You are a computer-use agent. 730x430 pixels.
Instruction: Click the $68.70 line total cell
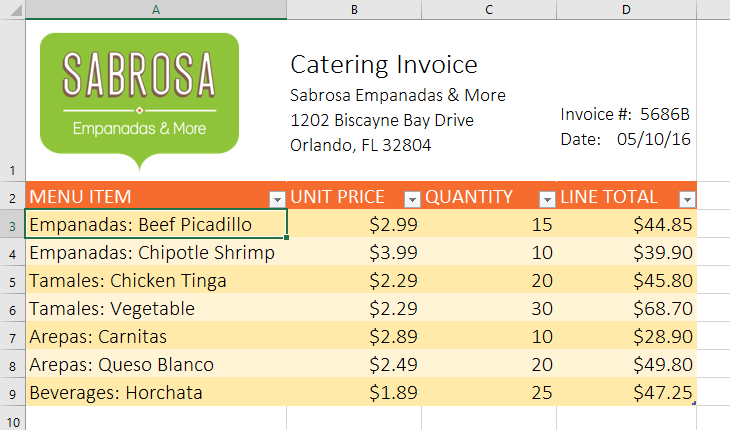625,309
